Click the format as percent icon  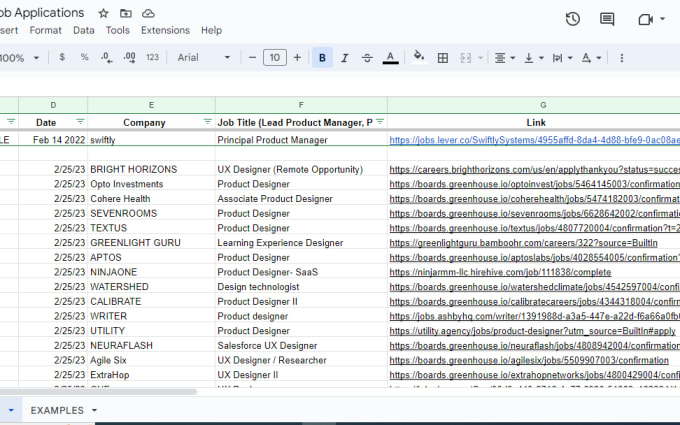click(84, 57)
